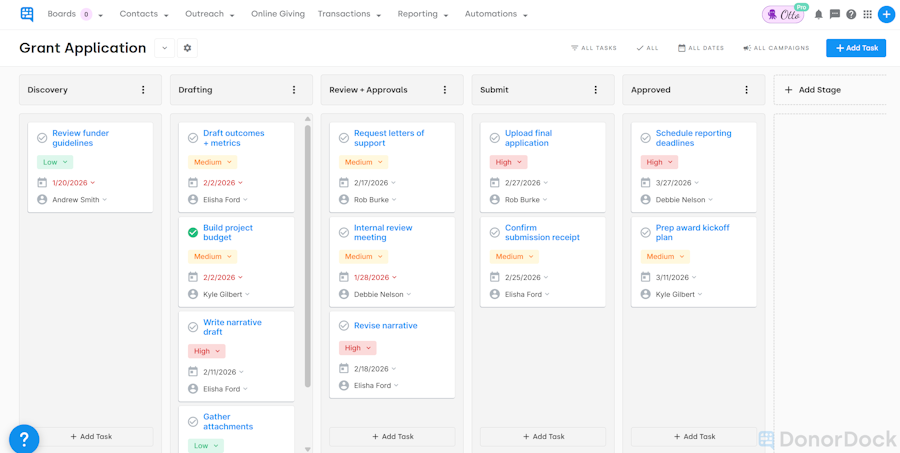Open the Outreach menu
The height and width of the screenshot is (453, 900).
(x=210, y=14)
